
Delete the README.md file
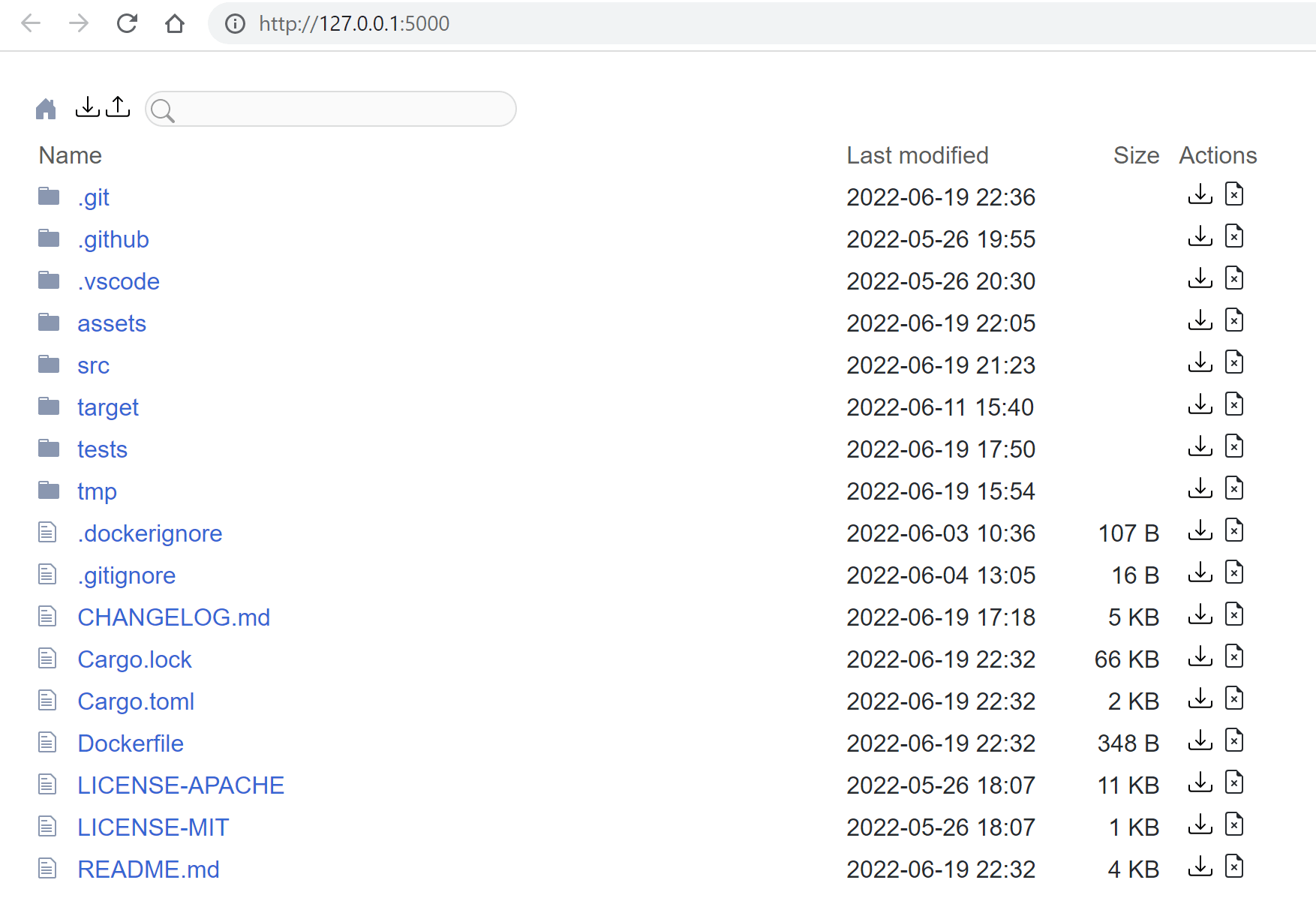1233,866
